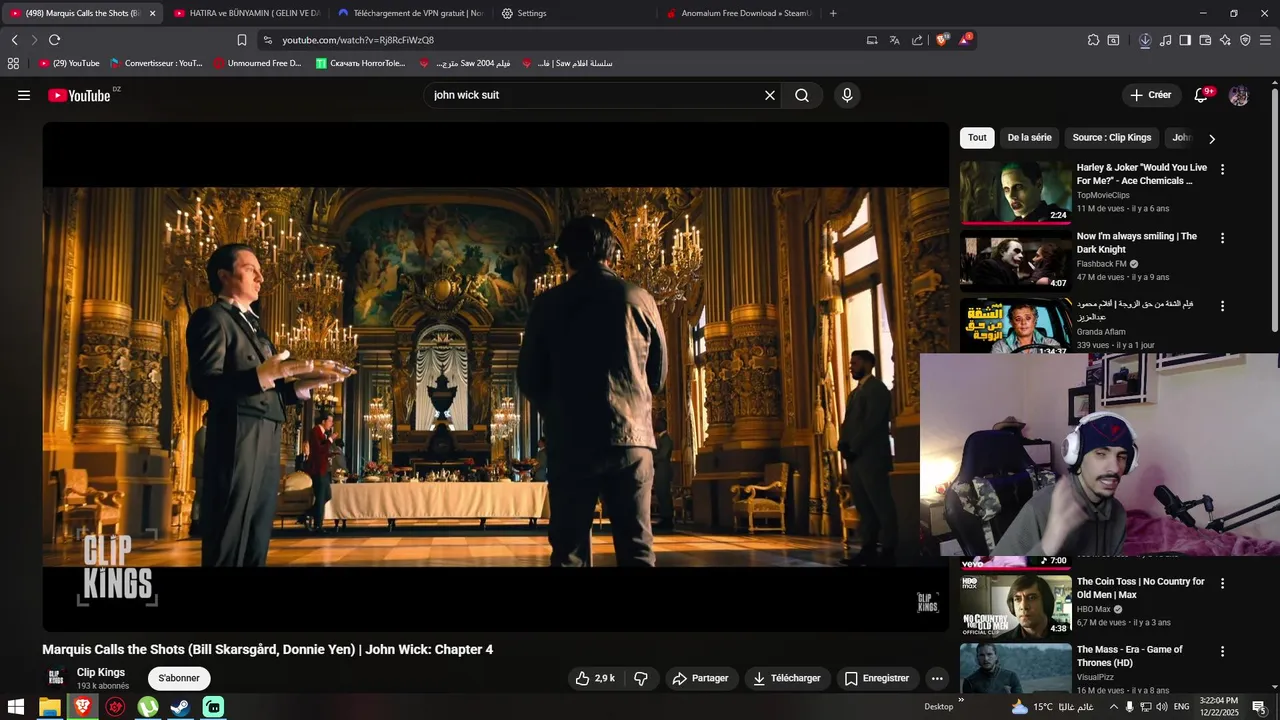The image size is (1280, 720).
Task: Open the (29) YouTube bookmark
Action: 69,63
